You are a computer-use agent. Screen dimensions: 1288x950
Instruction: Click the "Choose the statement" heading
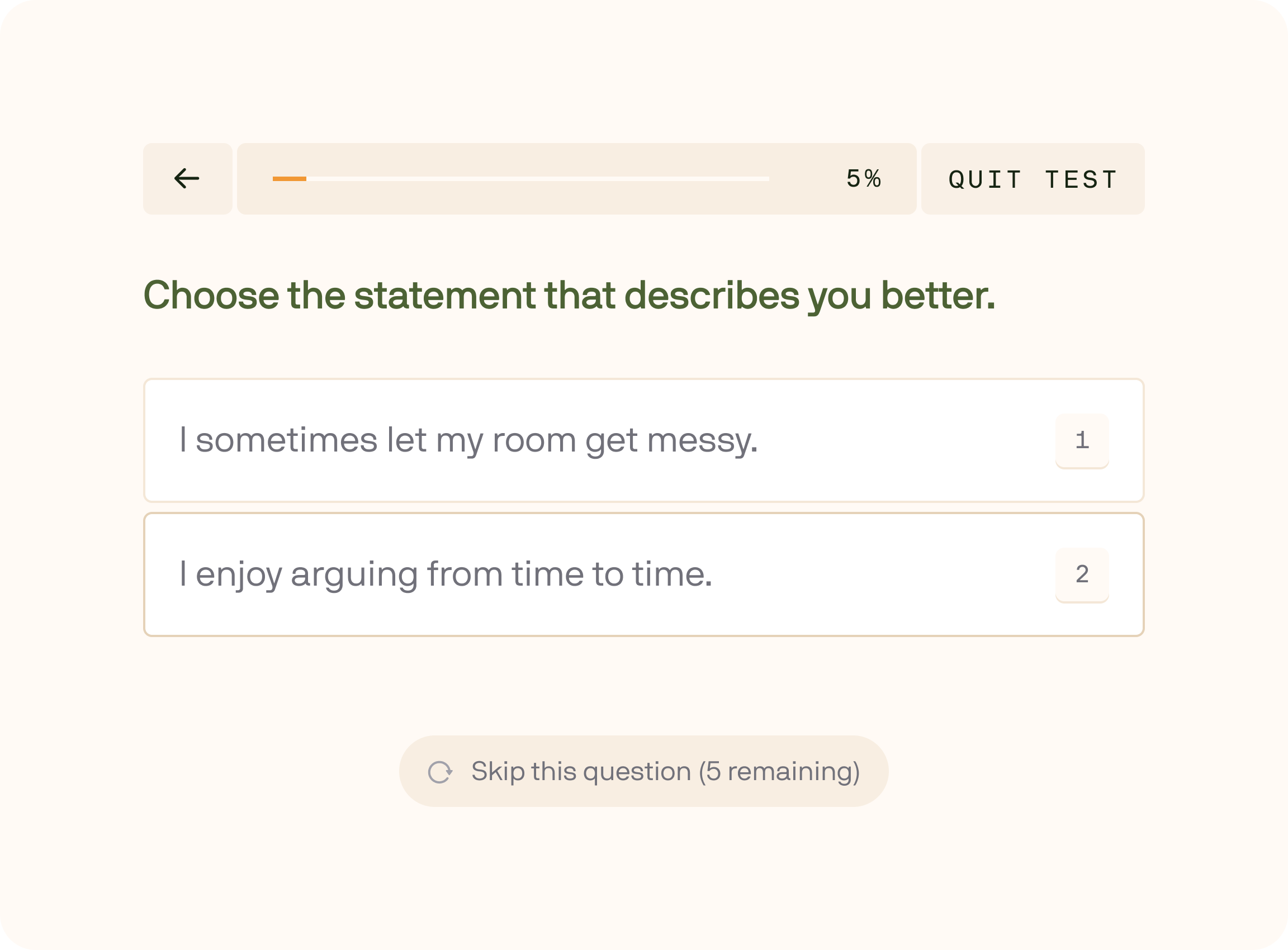pyautogui.click(x=569, y=295)
